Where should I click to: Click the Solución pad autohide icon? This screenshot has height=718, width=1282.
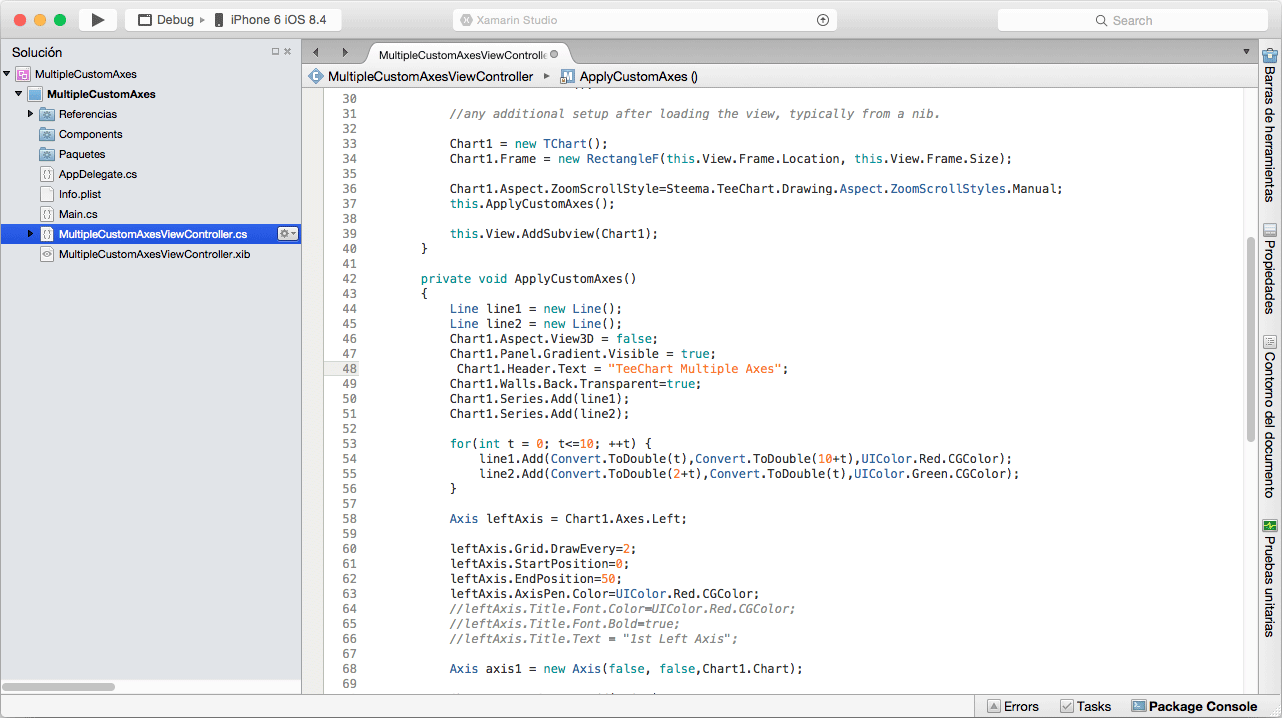click(275, 52)
